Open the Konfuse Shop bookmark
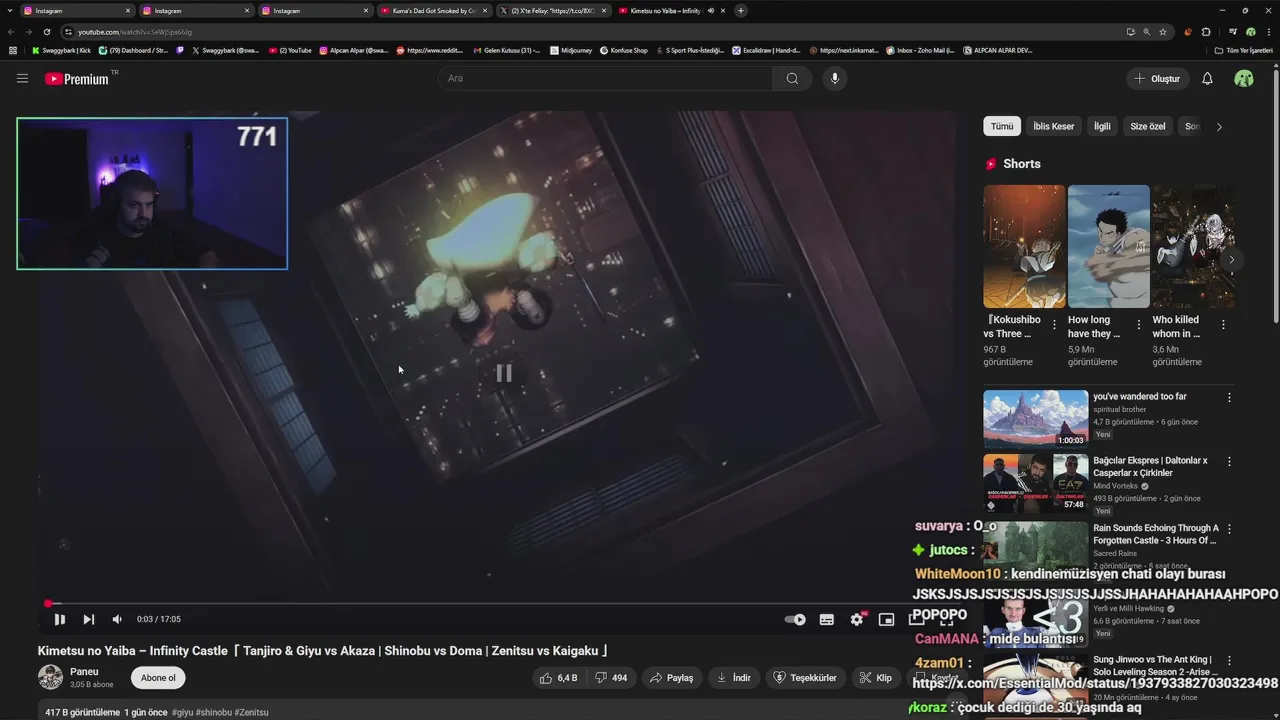 coord(623,50)
